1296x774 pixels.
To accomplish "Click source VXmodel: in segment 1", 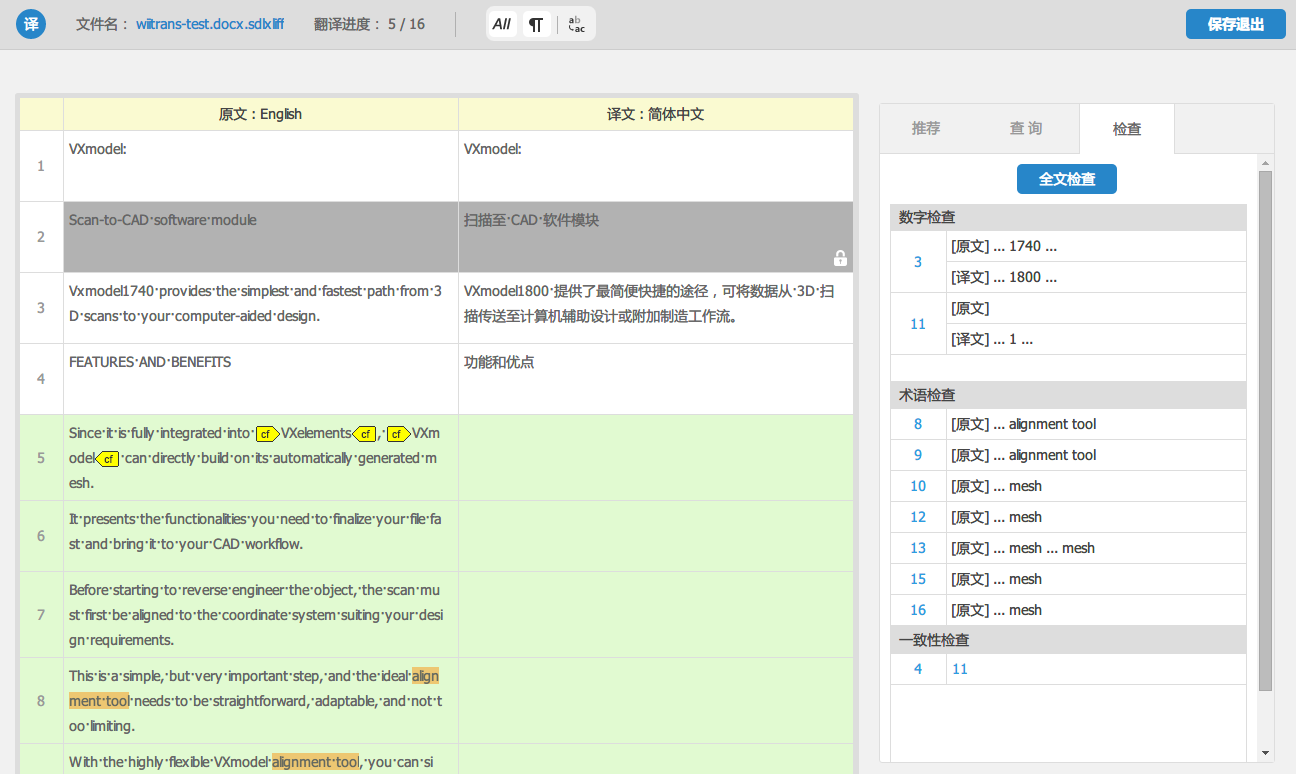I will pyautogui.click(x=98, y=149).
